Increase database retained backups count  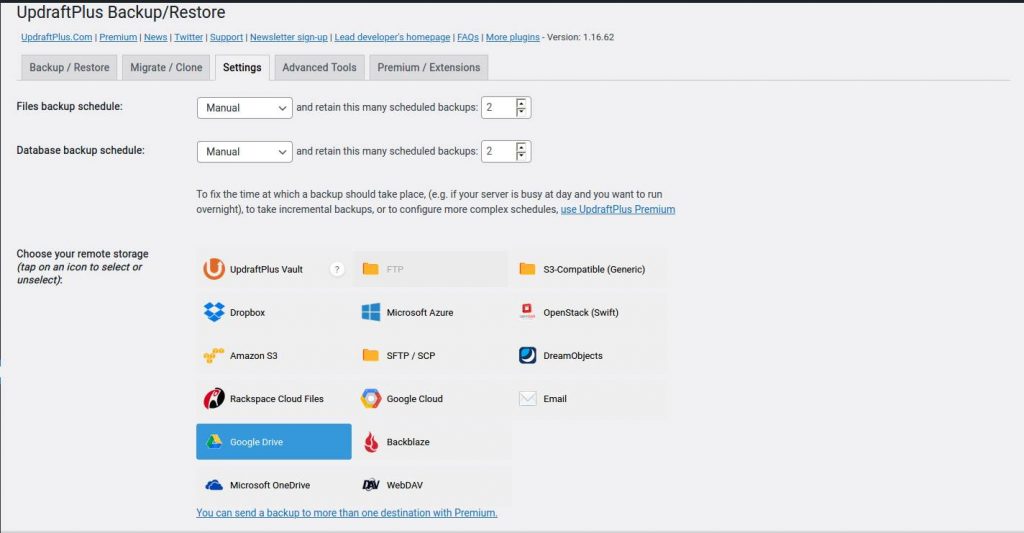pyautogui.click(x=520, y=147)
